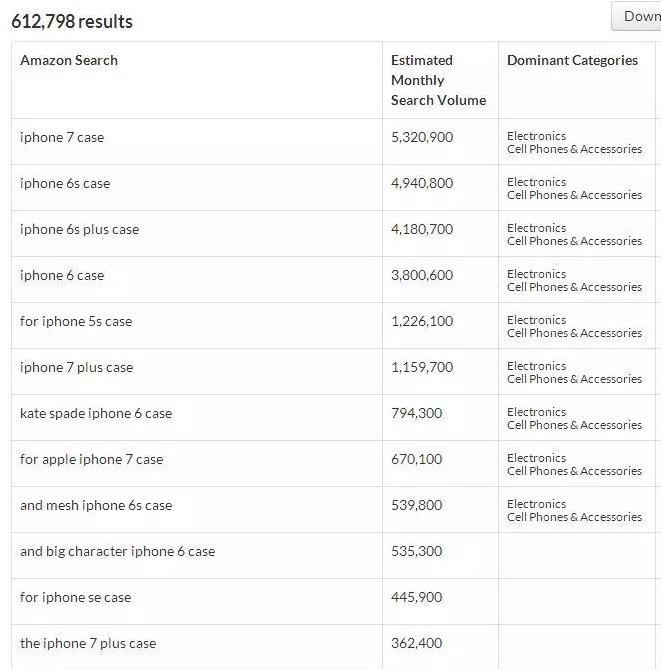Click the 5,320,900 search volume value
Image resolution: width=661 pixels, height=669 pixels.
point(422,137)
